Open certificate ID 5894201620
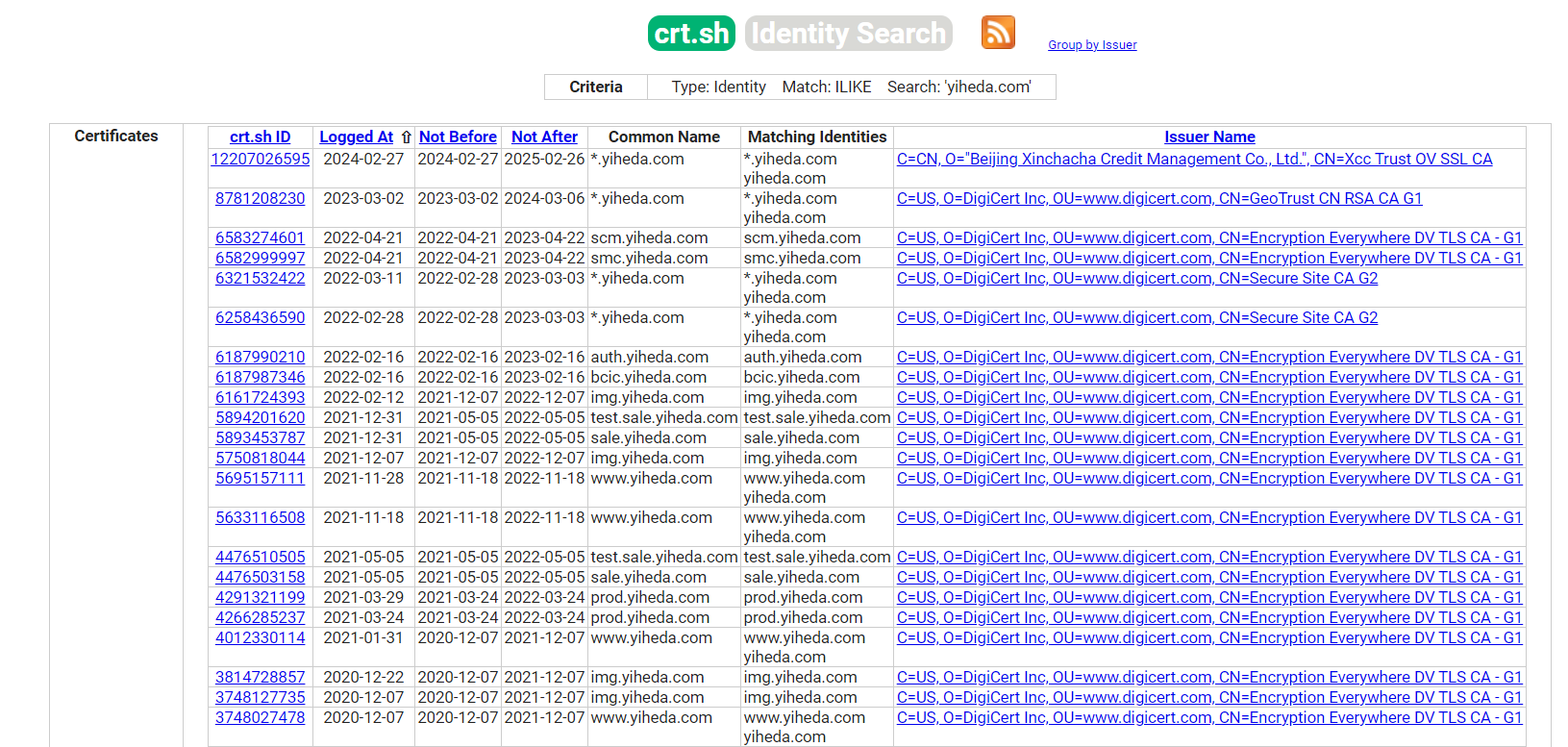1568x747 pixels. (261, 418)
